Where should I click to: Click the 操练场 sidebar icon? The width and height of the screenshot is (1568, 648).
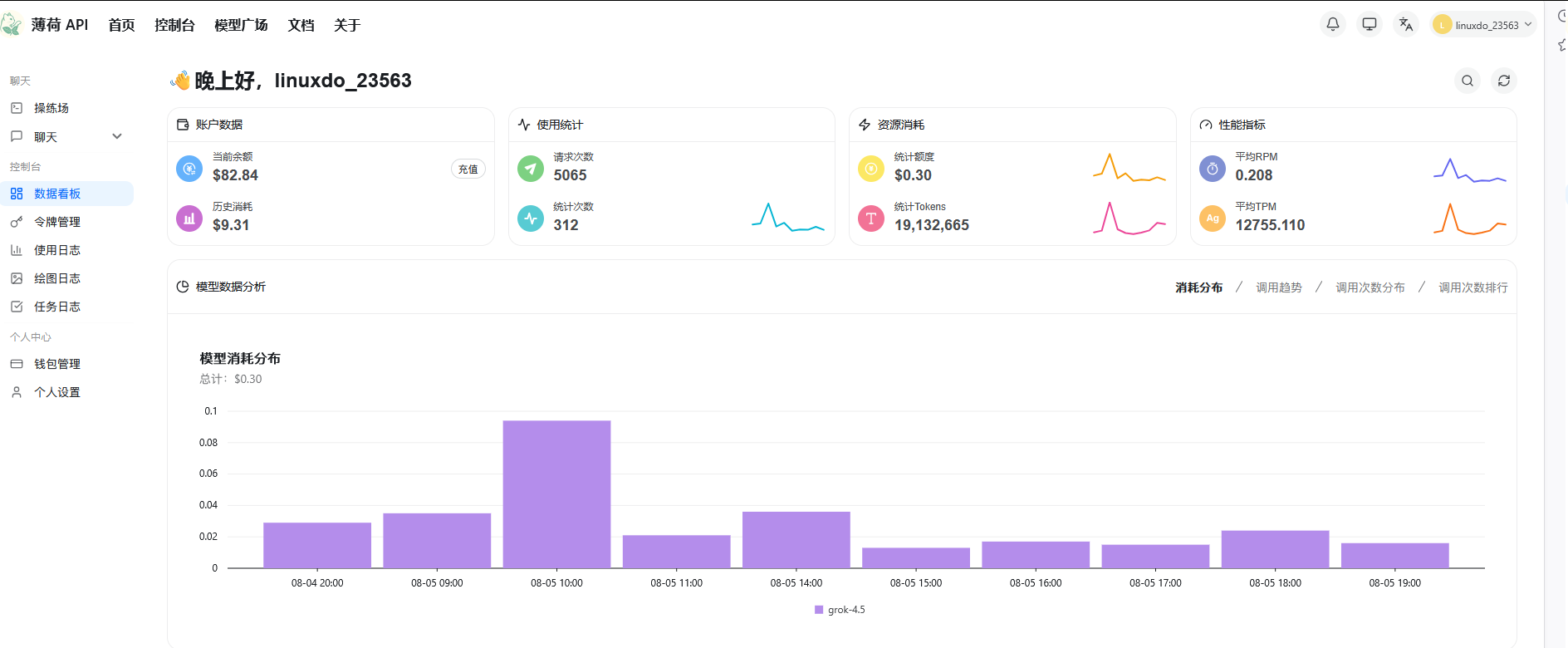click(17, 108)
